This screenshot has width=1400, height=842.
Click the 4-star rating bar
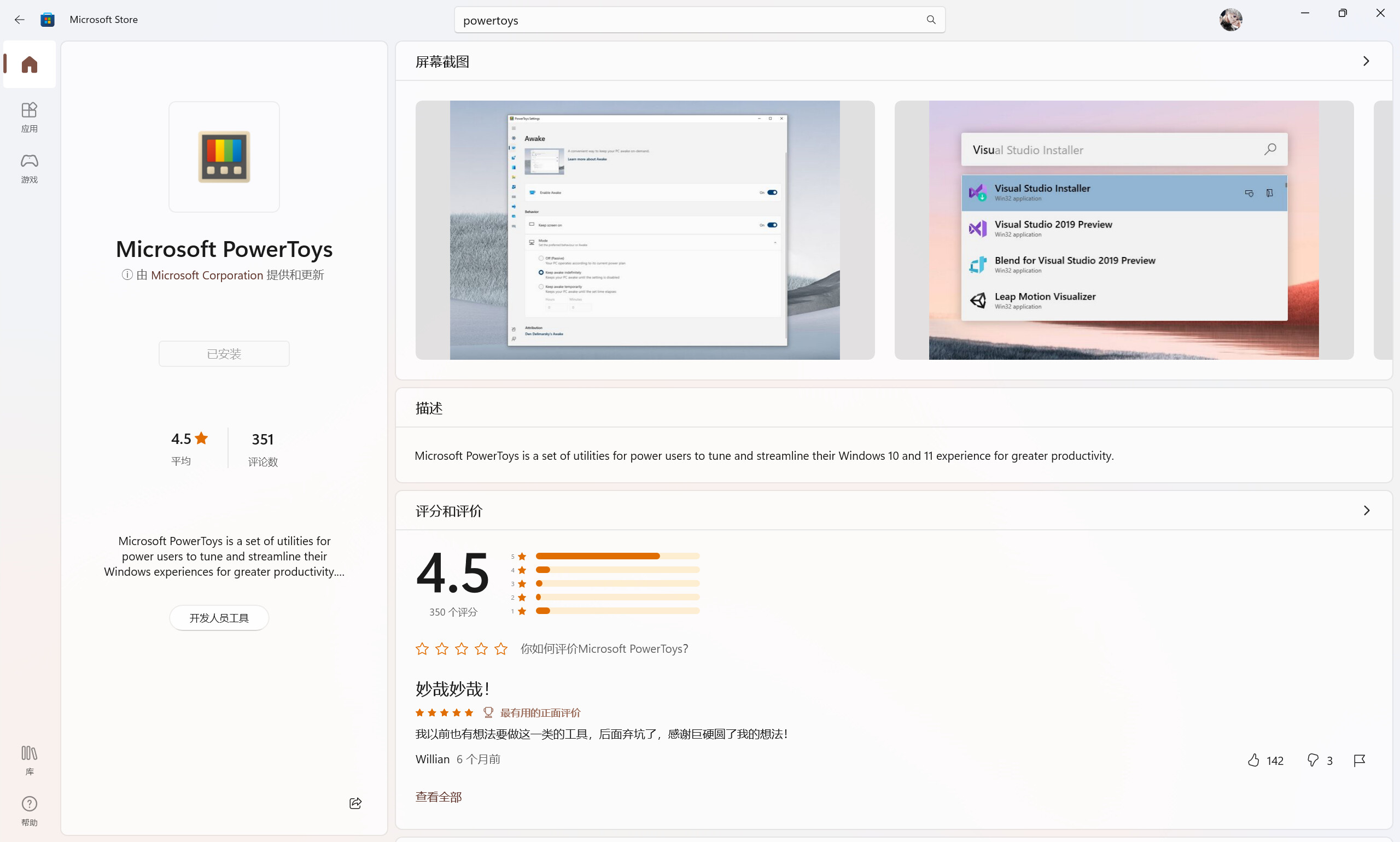617,570
